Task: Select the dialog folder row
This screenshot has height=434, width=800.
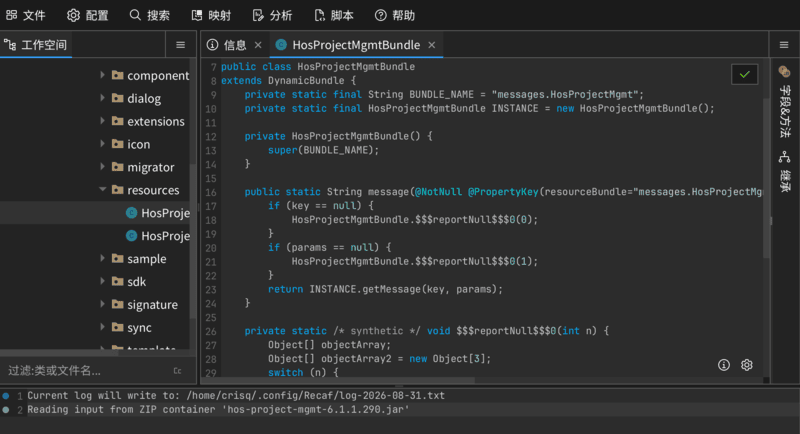Action: pyautogui.click(x=95, y=98)
